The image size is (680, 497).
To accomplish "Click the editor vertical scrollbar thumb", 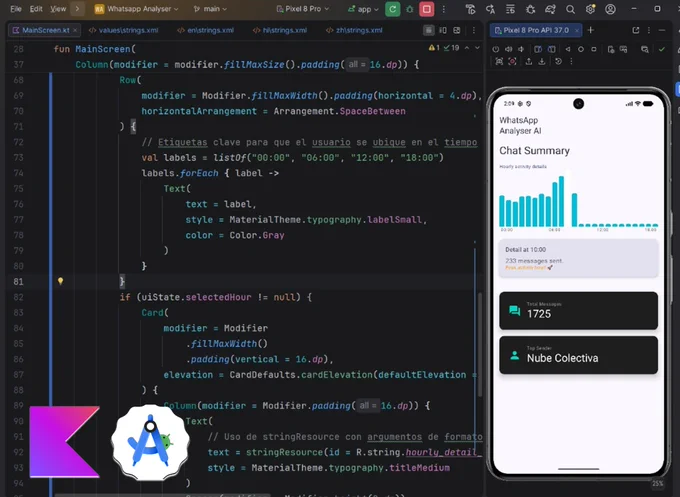I will pyautogui.click(x=480, y=345).
